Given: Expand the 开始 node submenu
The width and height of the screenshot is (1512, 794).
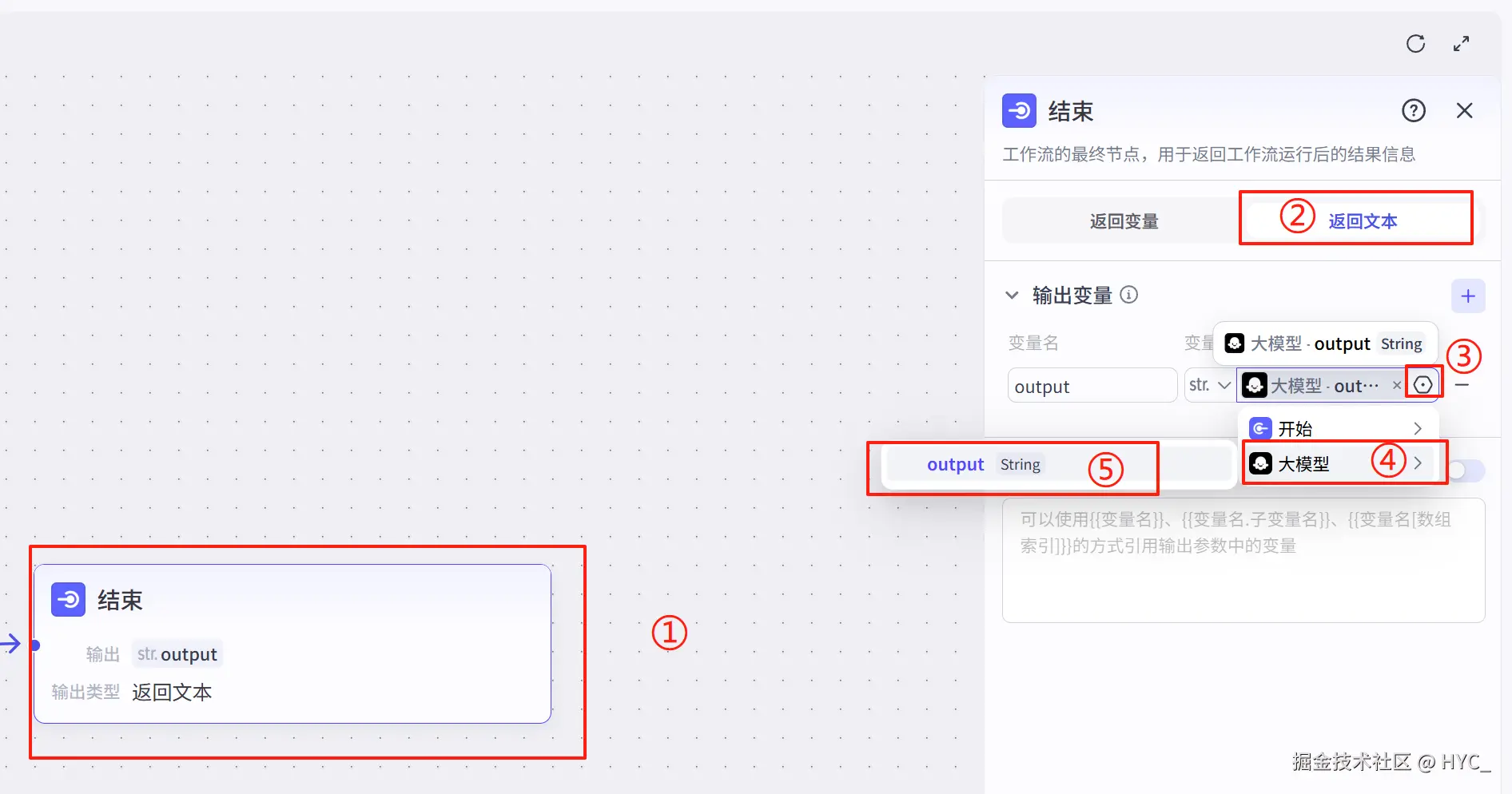Looking at the screenshot, I should (1338, 429).
